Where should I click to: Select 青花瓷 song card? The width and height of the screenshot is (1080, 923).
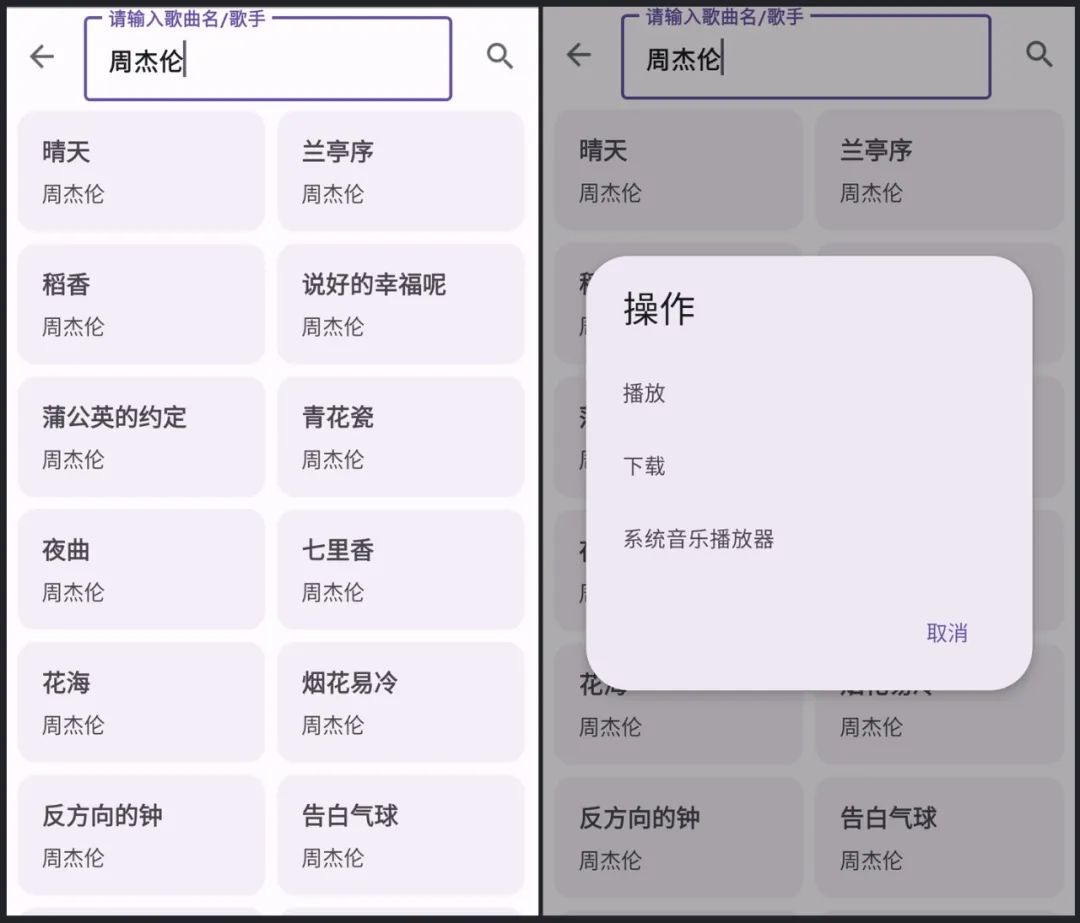(401, 437)
